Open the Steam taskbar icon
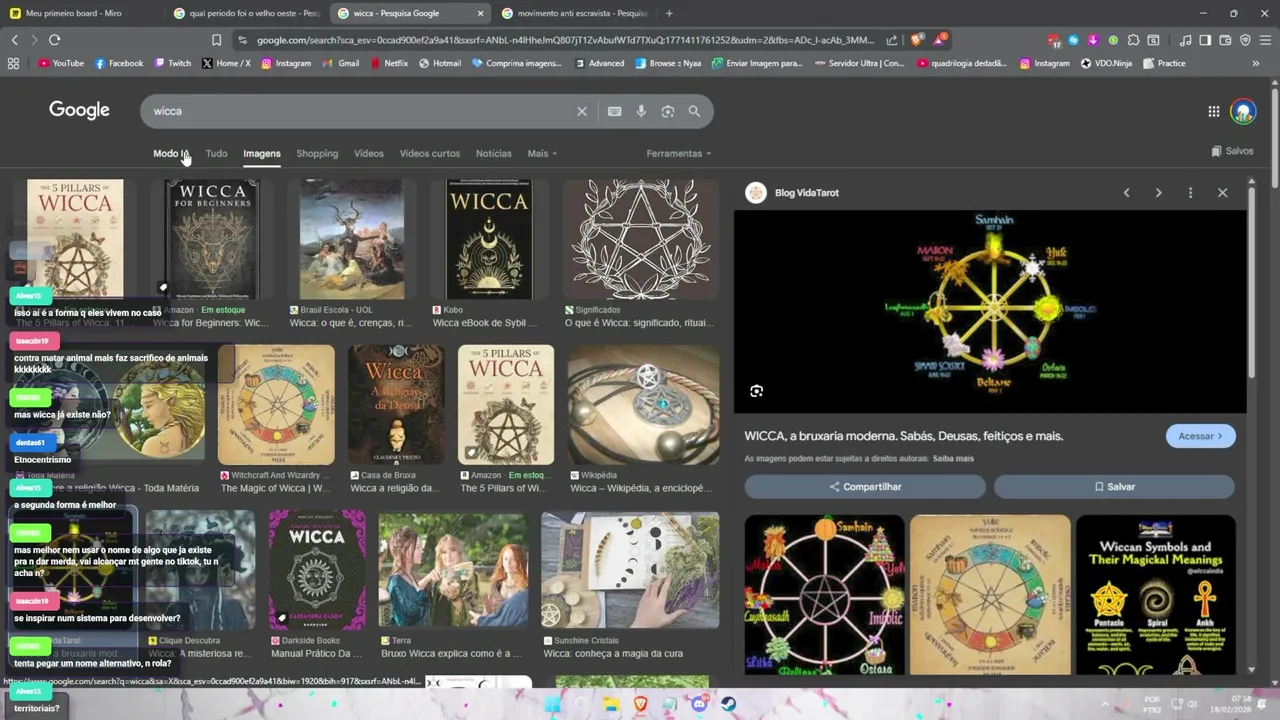The height and width of the screenshot is (720, 1280). tap(729, 704)
